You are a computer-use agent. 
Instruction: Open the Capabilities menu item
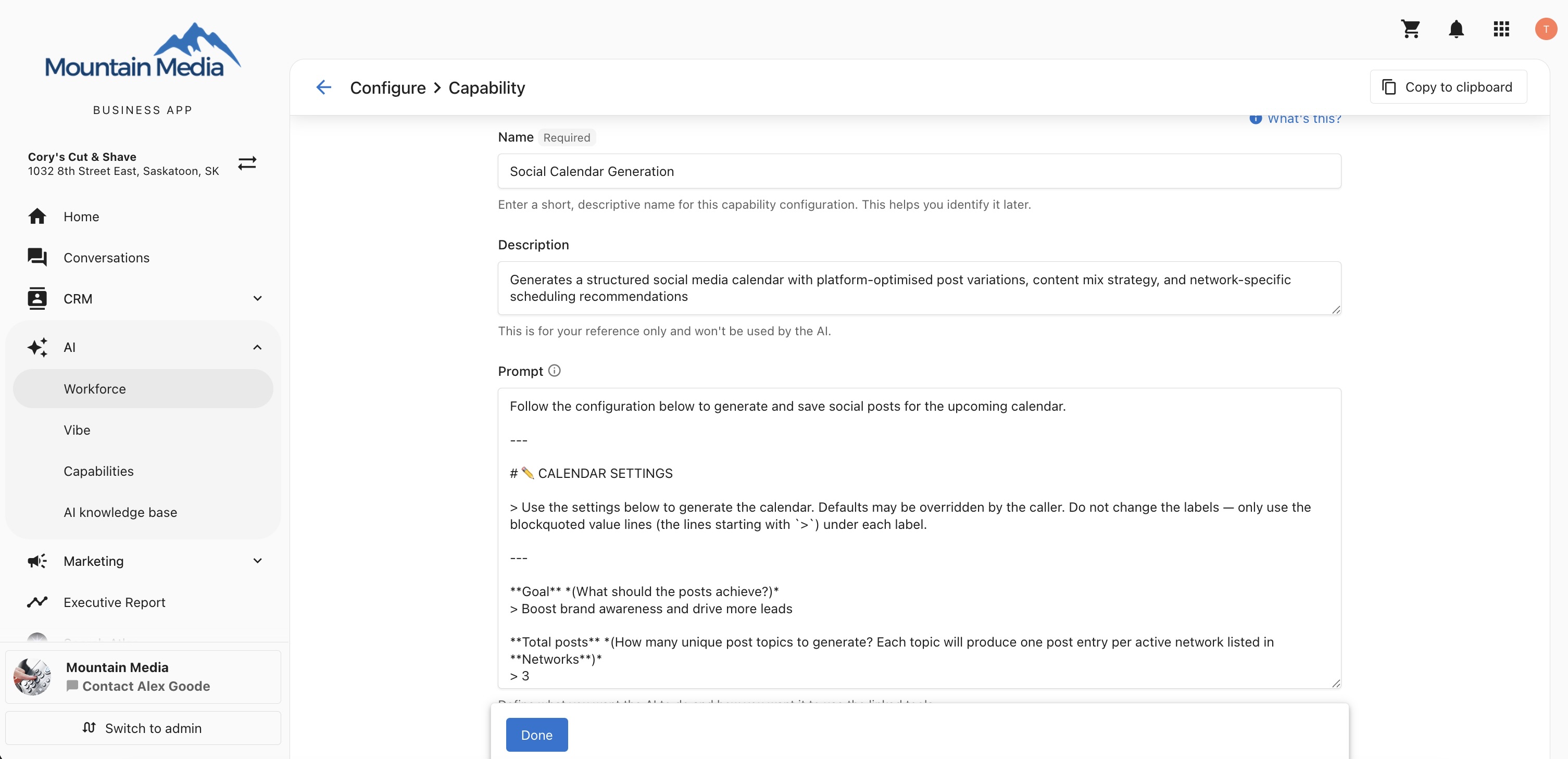[x=143, y=471]
